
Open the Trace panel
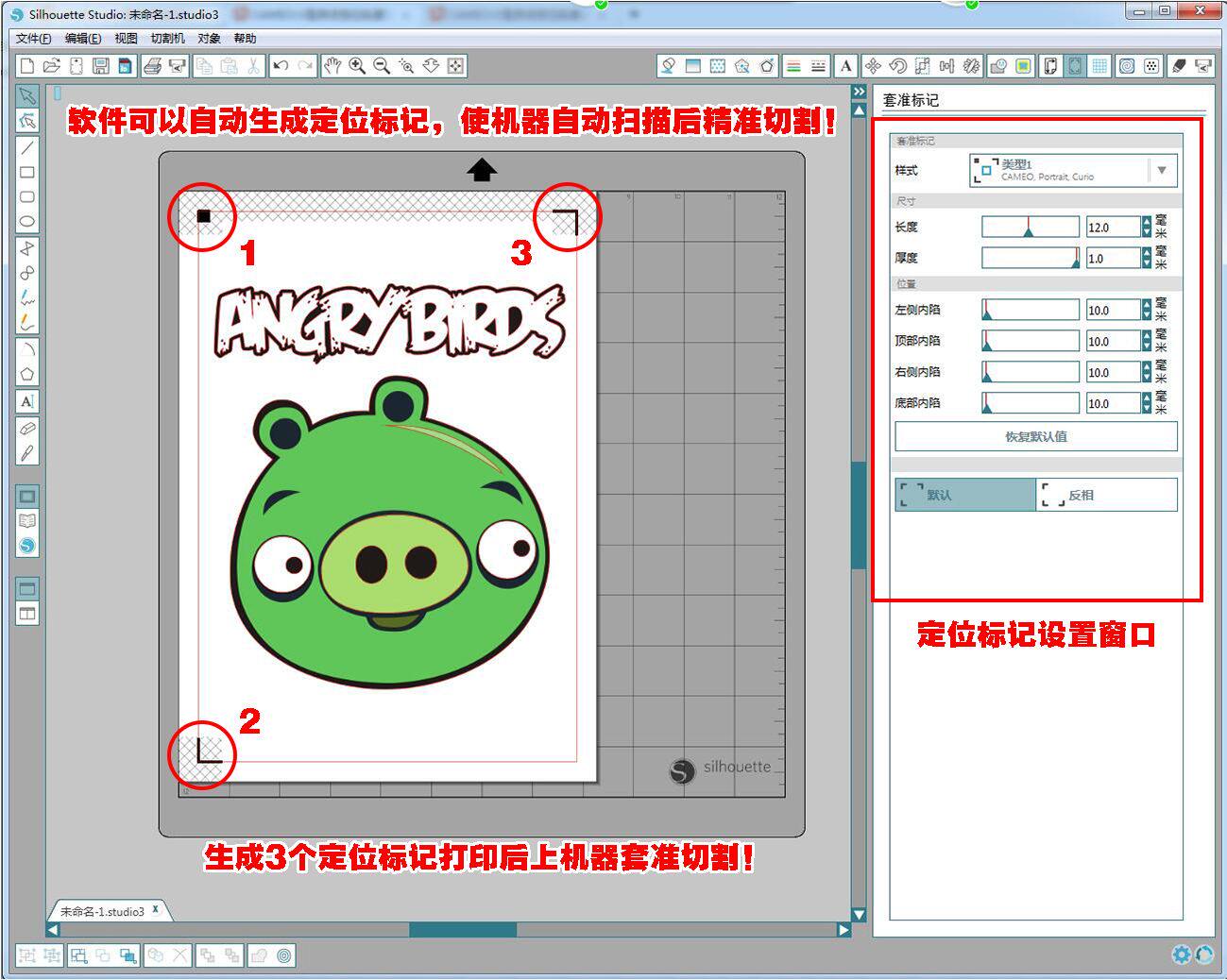[1023, 65]
